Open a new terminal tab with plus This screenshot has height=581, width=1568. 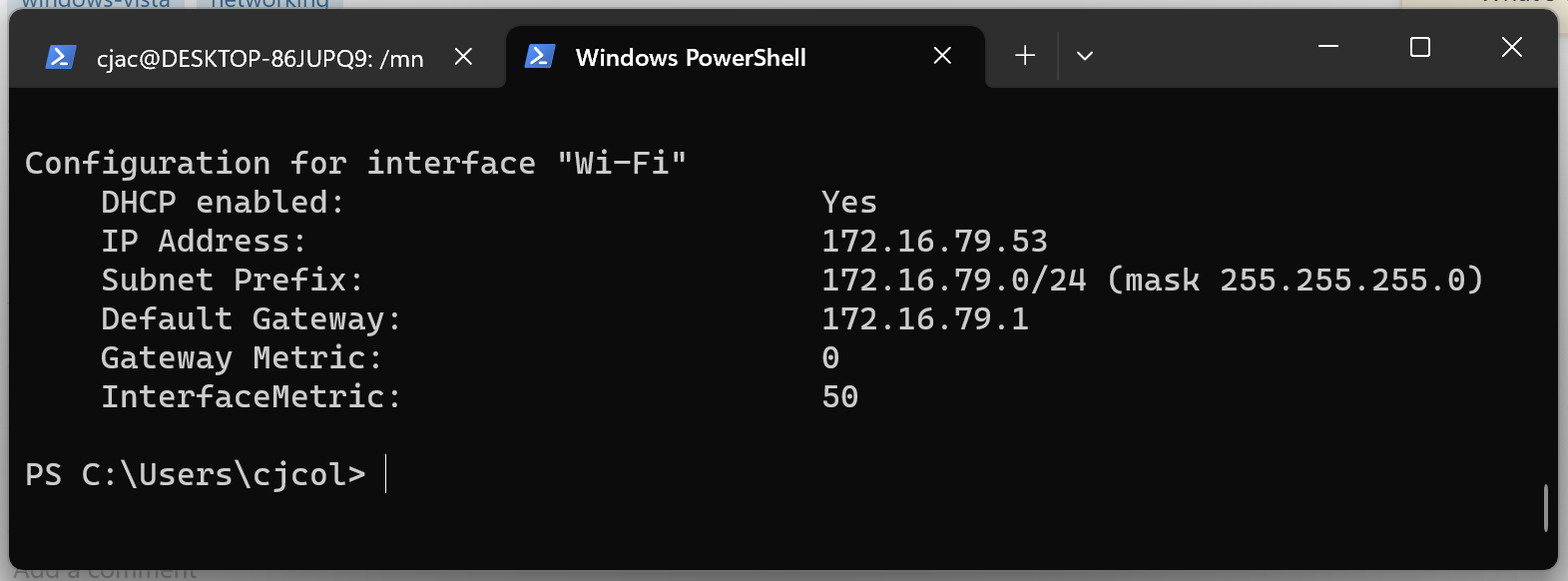1025,56
